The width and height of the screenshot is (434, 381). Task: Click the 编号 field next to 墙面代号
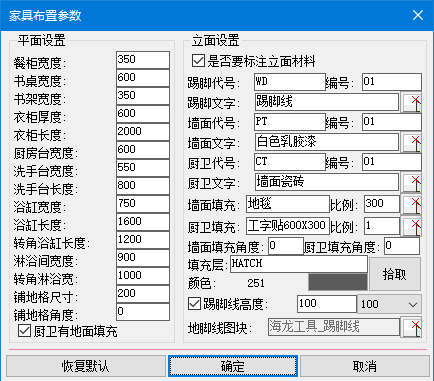pyautogui.click(x=392, y=122)
